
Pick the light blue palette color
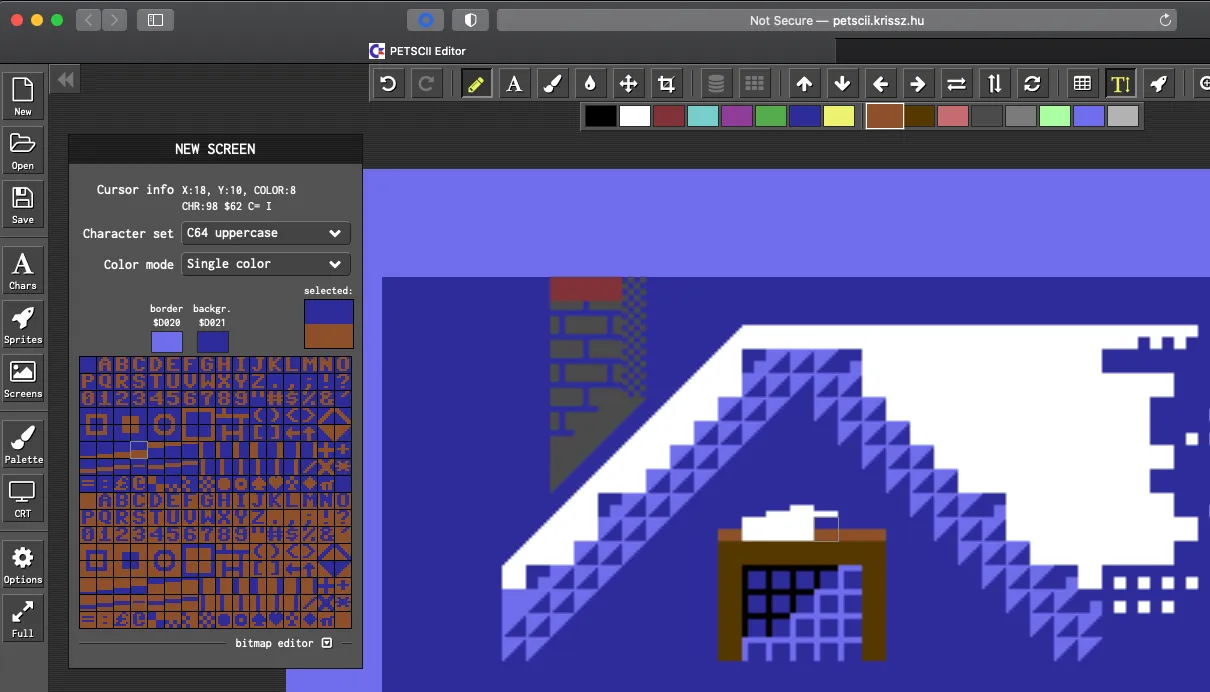1089,116
